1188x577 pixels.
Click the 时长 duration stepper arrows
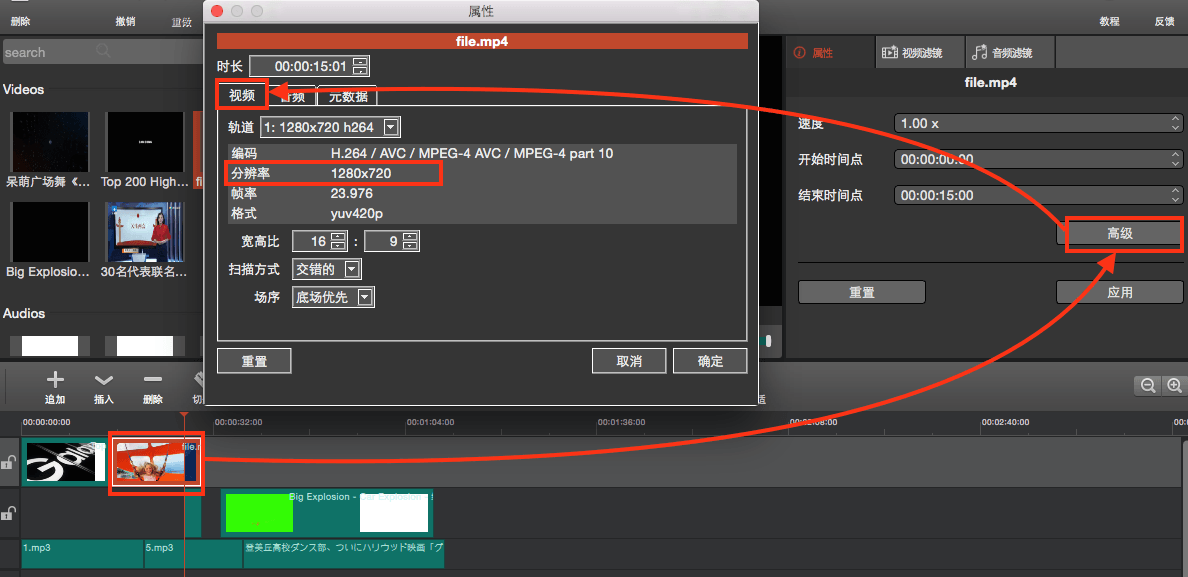click(x=361, y=67)
